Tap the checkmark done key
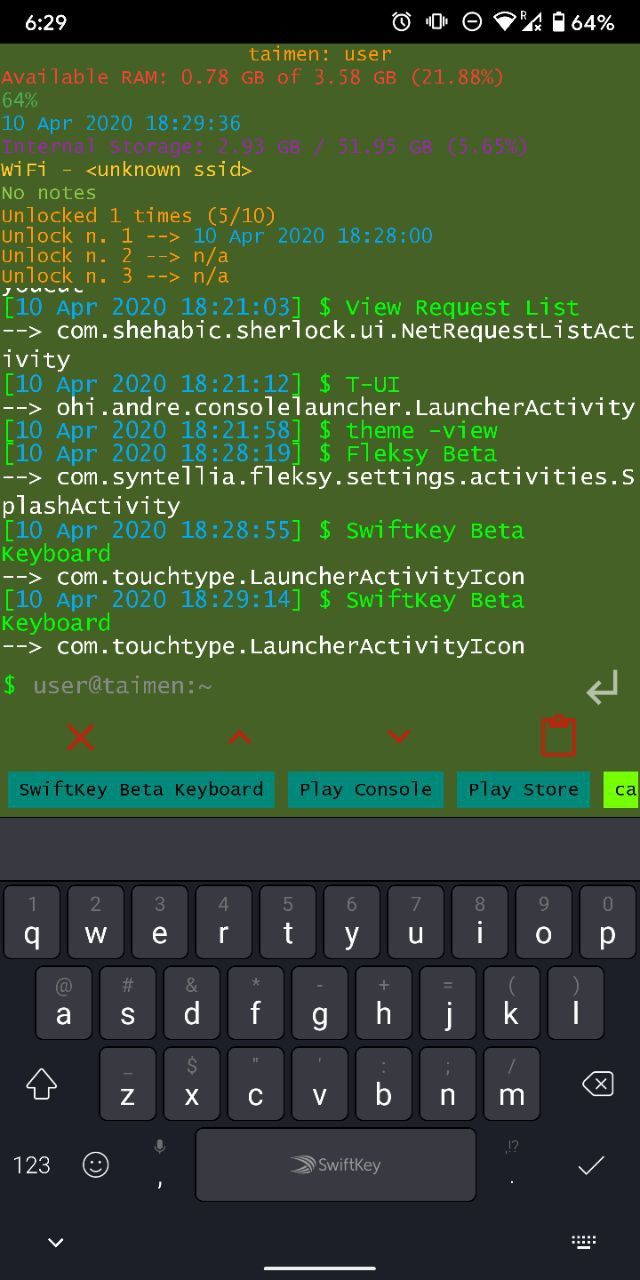The image size is (640, 1280). pyautogui.click(x=592, y=1164)
